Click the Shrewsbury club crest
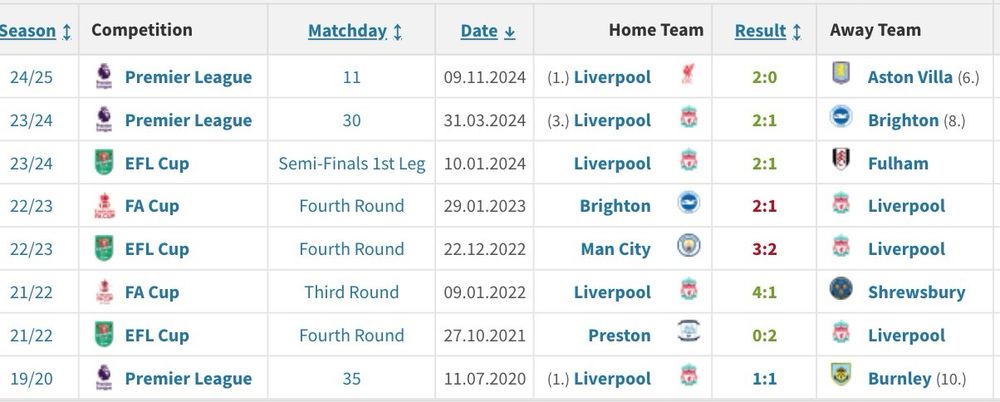The height and width of the screenshot is (402, 1000). click(x=841, y=291)
